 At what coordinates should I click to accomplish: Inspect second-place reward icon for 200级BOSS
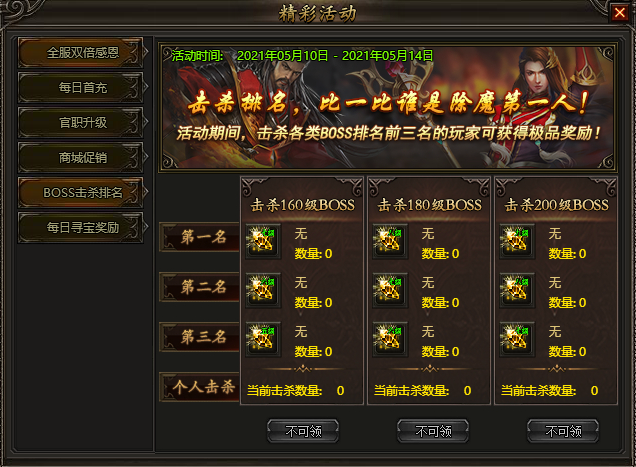coord(517,291)
